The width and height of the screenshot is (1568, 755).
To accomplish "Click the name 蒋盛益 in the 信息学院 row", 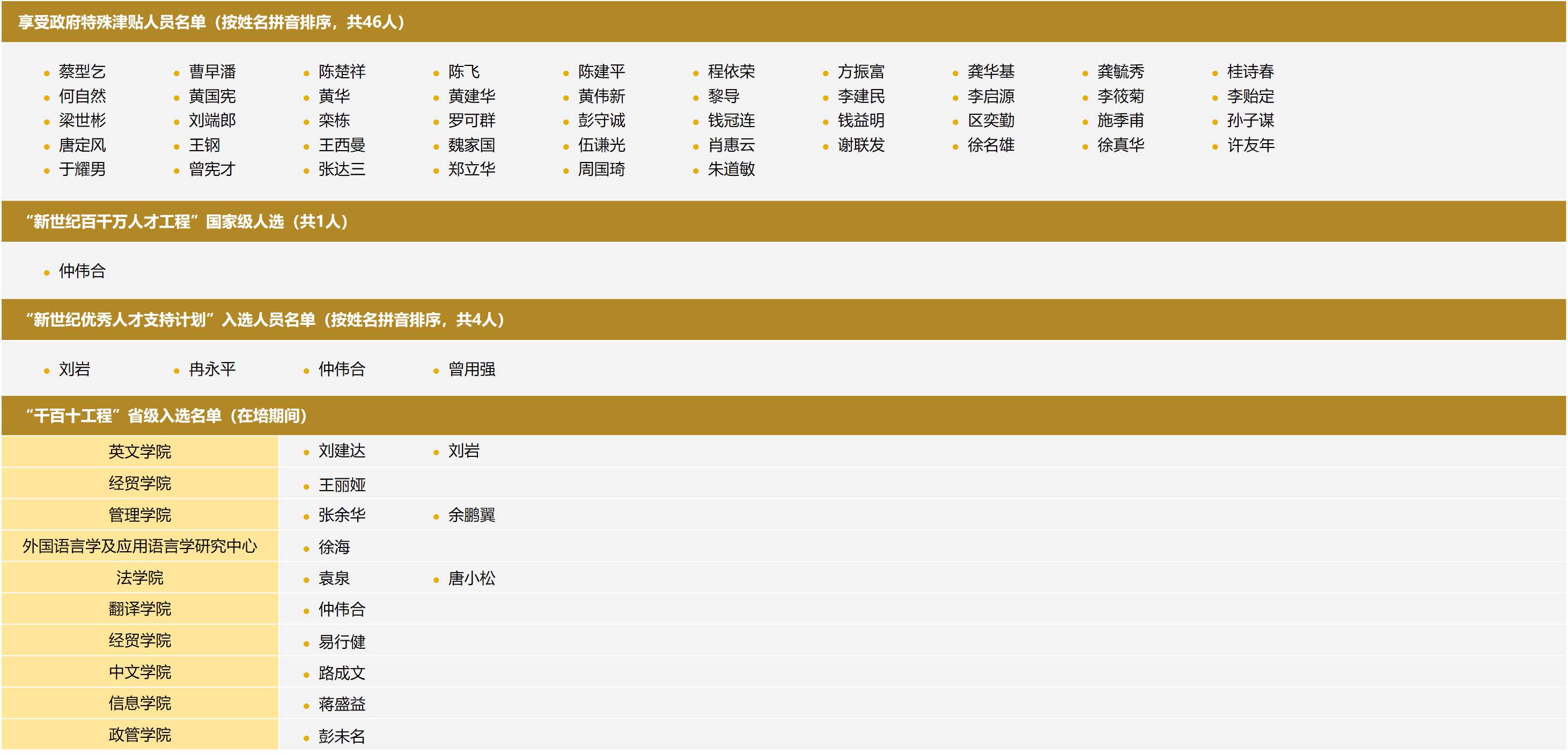I will tap(342, 704).
